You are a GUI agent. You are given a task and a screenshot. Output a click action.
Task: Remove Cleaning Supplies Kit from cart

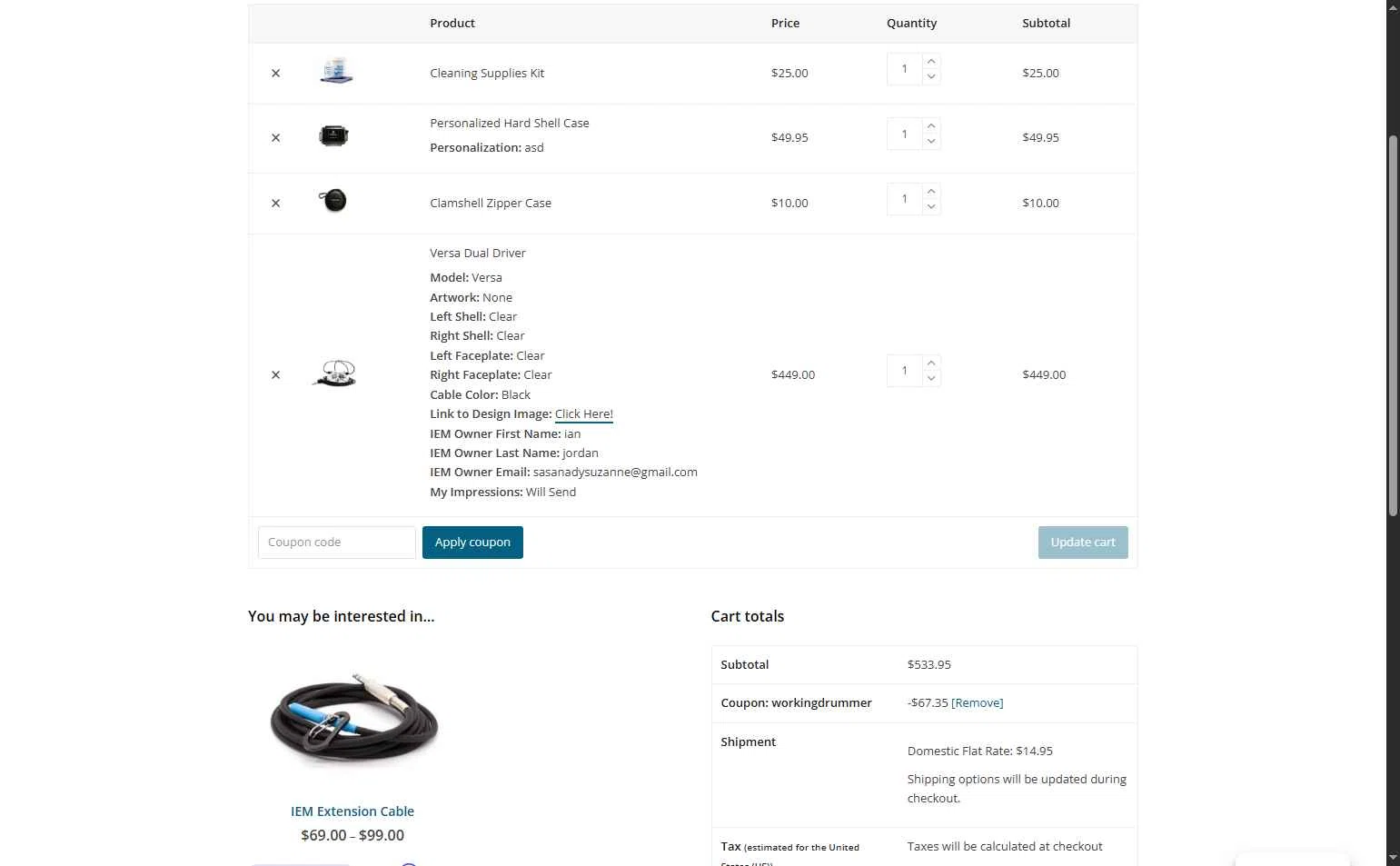click(x=275, y=73)
